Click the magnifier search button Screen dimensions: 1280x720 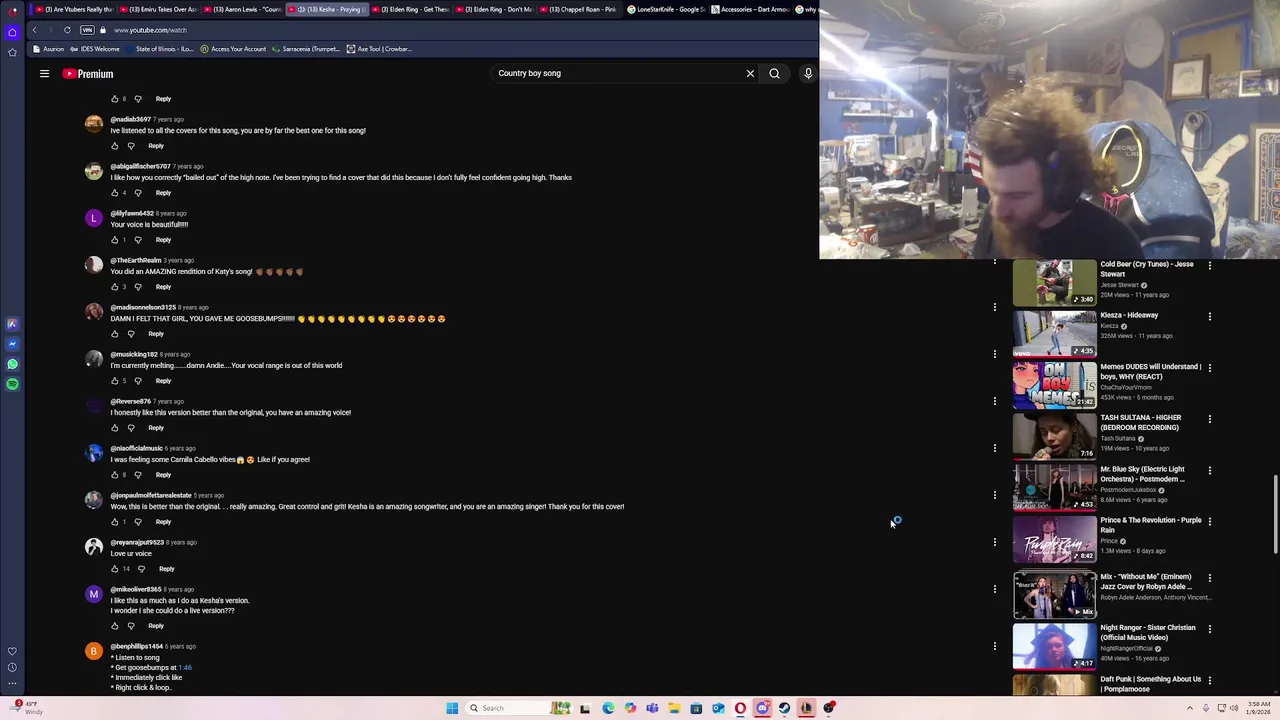pos(774,73)
